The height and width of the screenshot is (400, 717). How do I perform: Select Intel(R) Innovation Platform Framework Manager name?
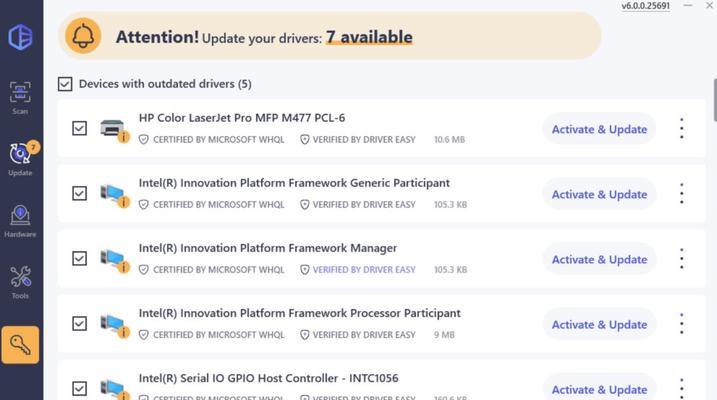tap(268, 248)
